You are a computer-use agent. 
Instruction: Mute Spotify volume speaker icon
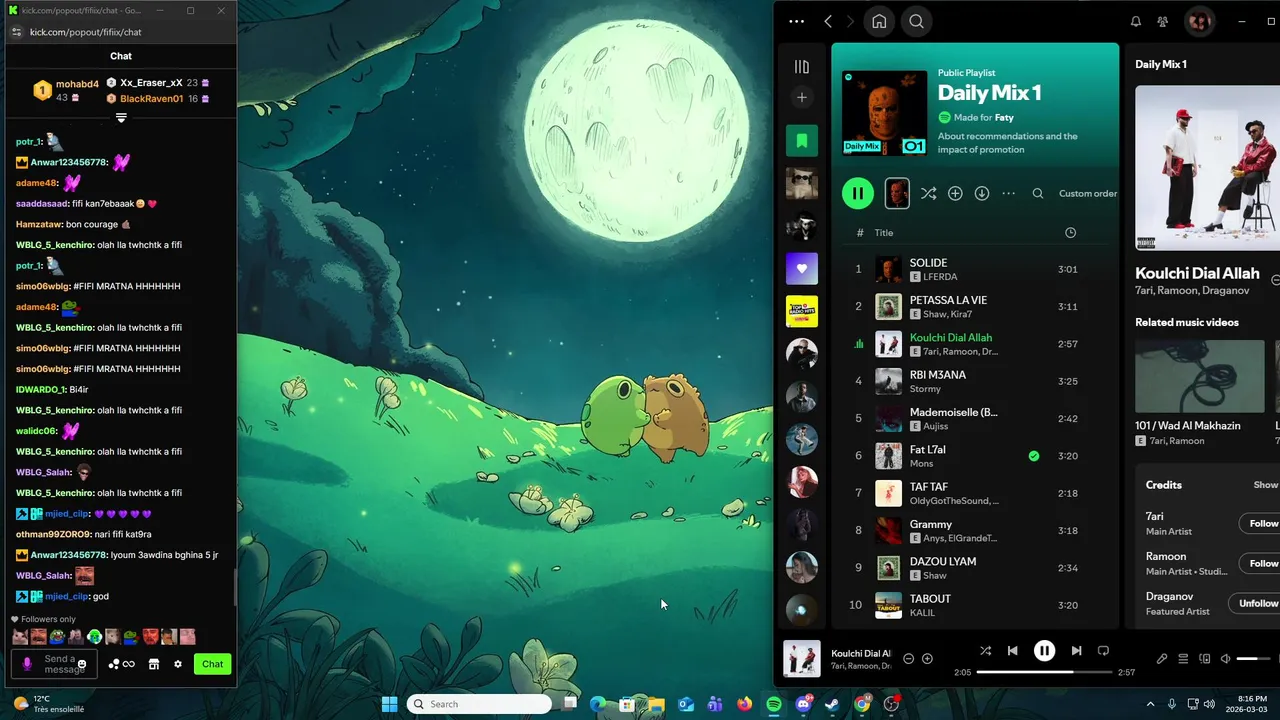coord(1225,658)
